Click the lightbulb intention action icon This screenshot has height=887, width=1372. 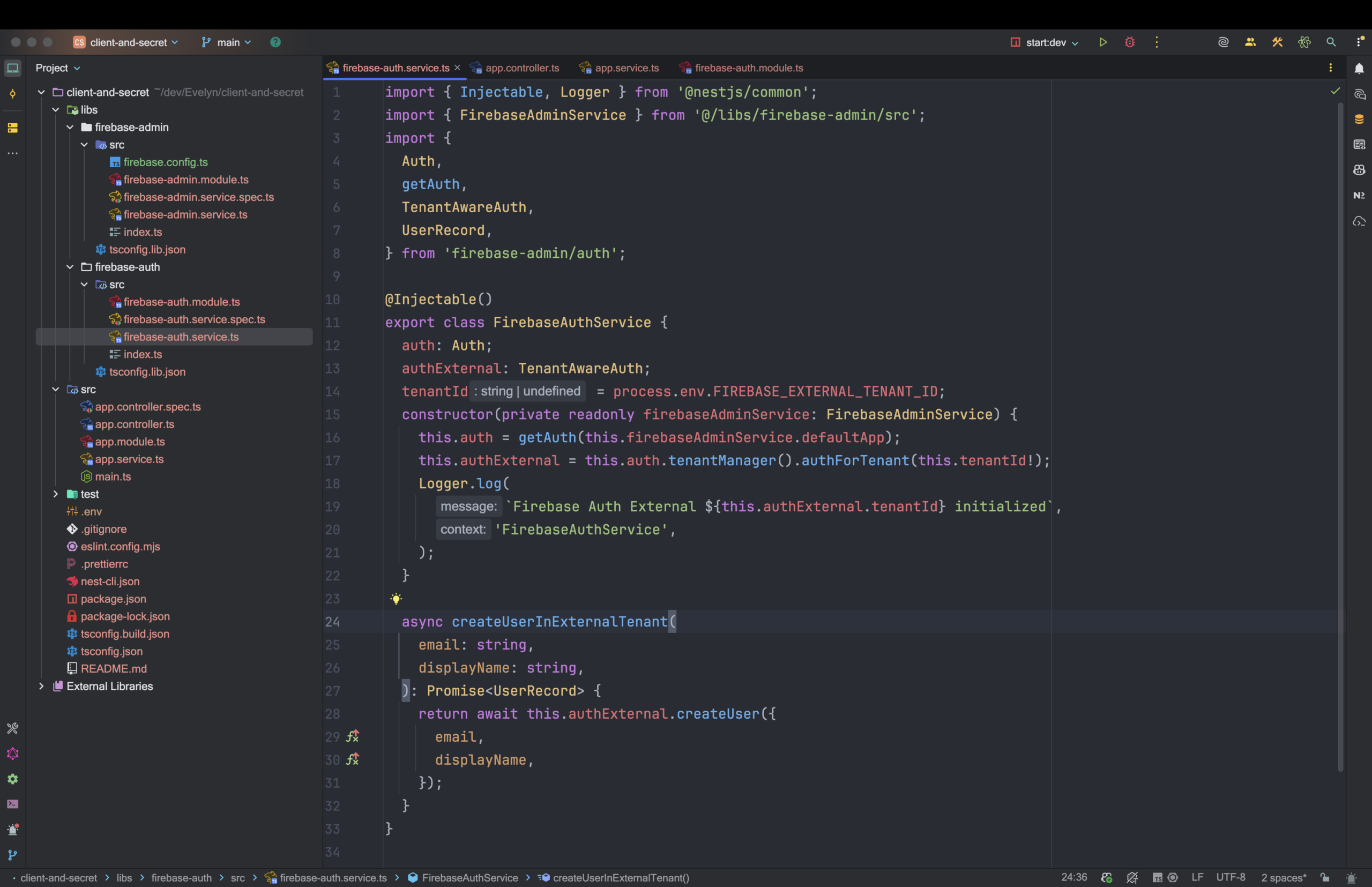[x=396, y=599]
